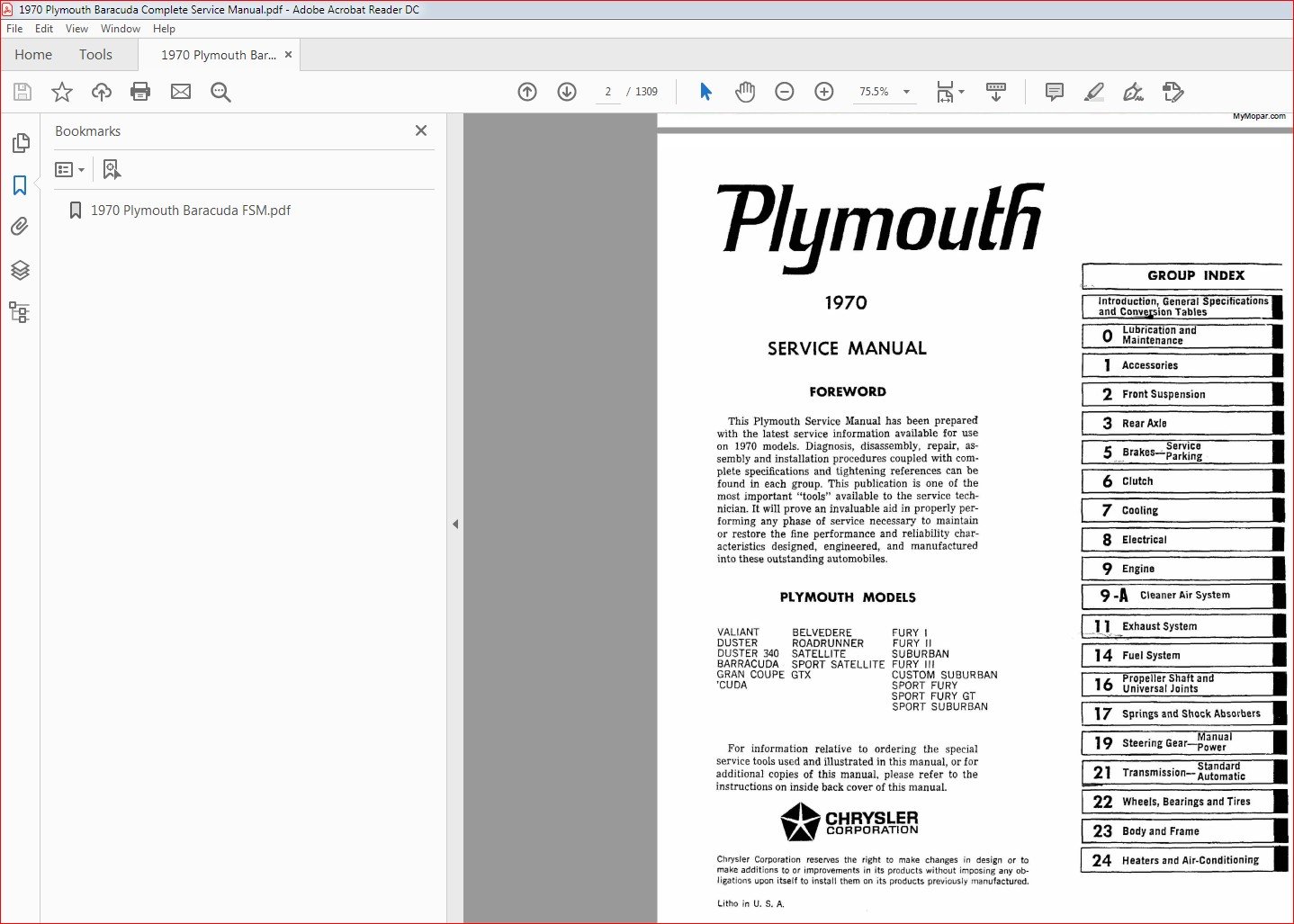Viewport: 1294px width, 924px height.
Task: Open zoom level dropdown arrow
Action: [x=906, y=92]
